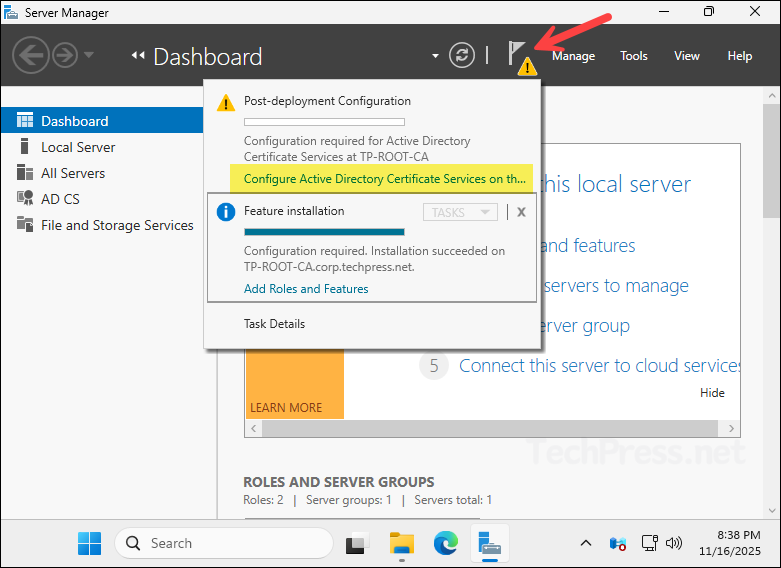Click Server Manager taskbar icon
The height and width of the screenshot is (568, 781).
[x=490, y=543]
